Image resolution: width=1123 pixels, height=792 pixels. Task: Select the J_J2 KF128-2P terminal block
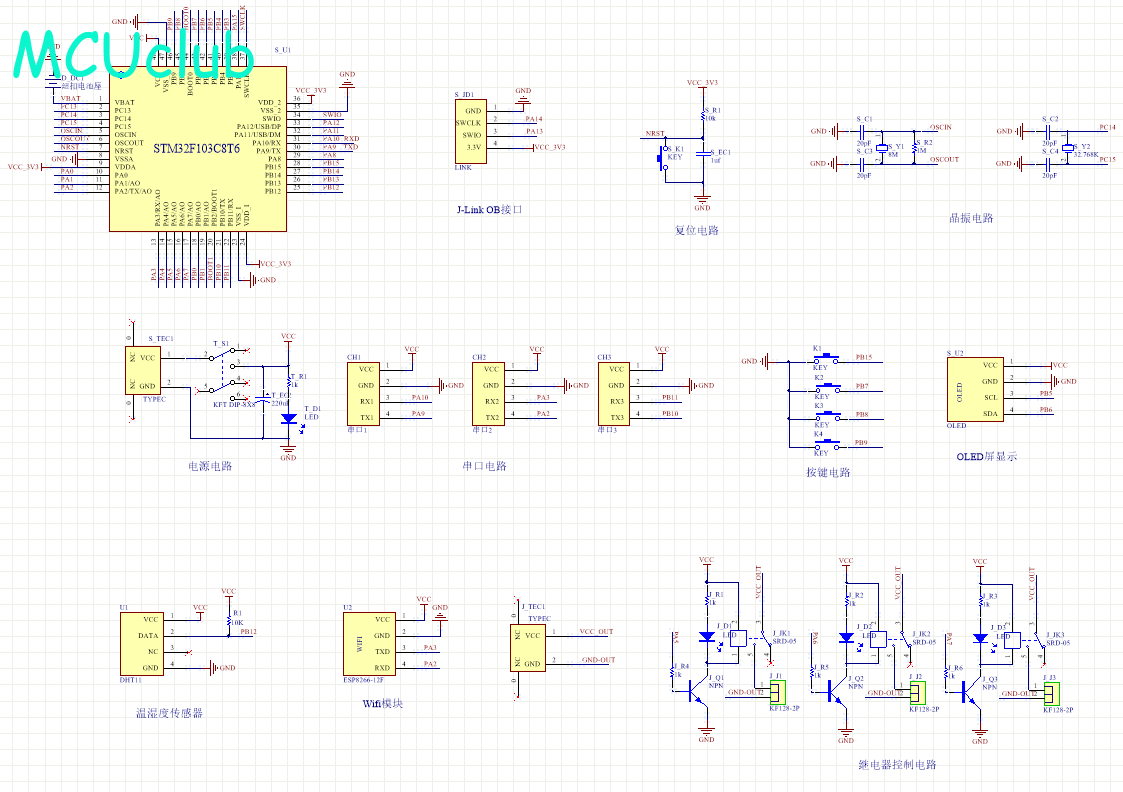pyautogui.click(x=917, y=692)
